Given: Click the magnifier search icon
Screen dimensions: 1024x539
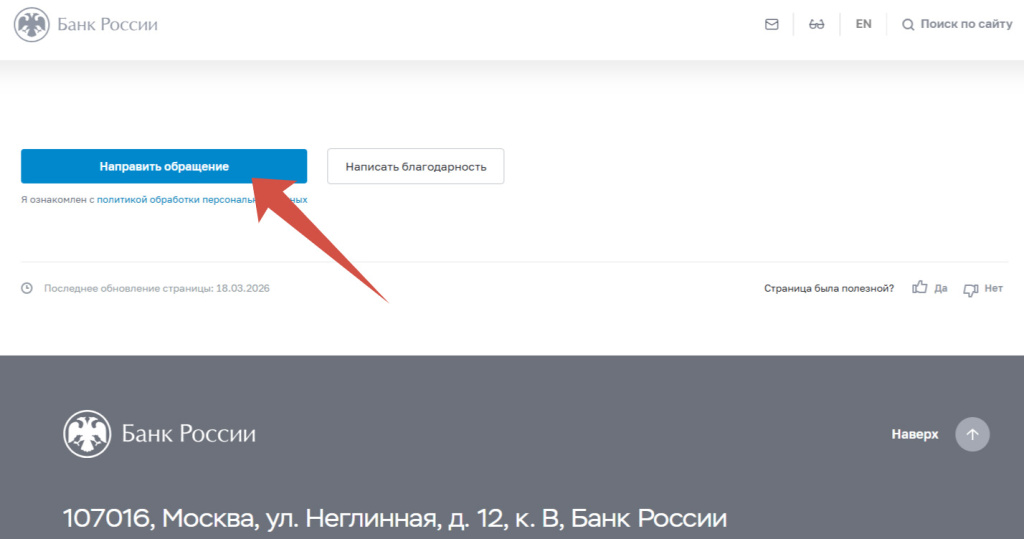Looking at the screenshot, I should (908, 25).
